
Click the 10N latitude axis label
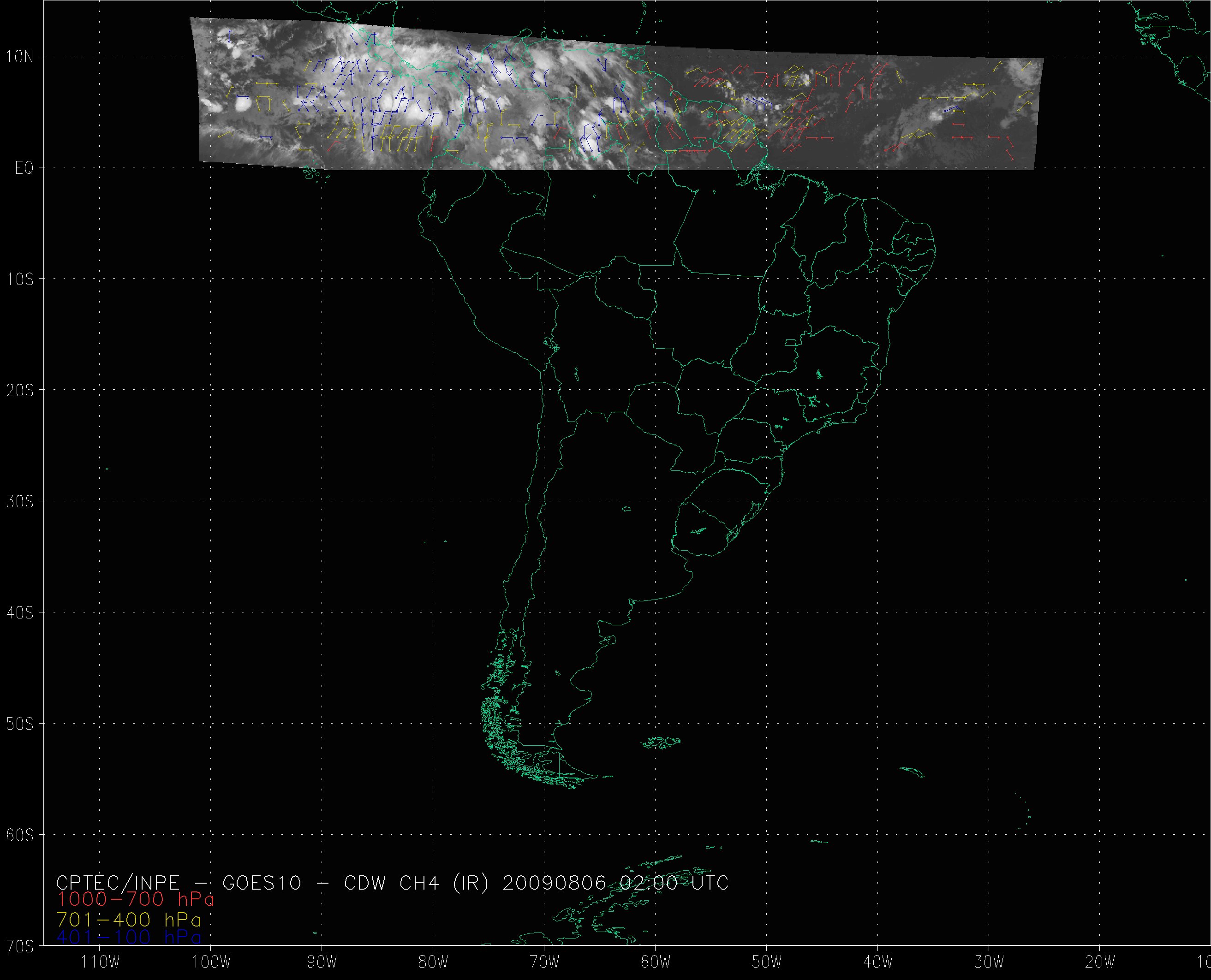pyautogui.click(x=20, y=56)
